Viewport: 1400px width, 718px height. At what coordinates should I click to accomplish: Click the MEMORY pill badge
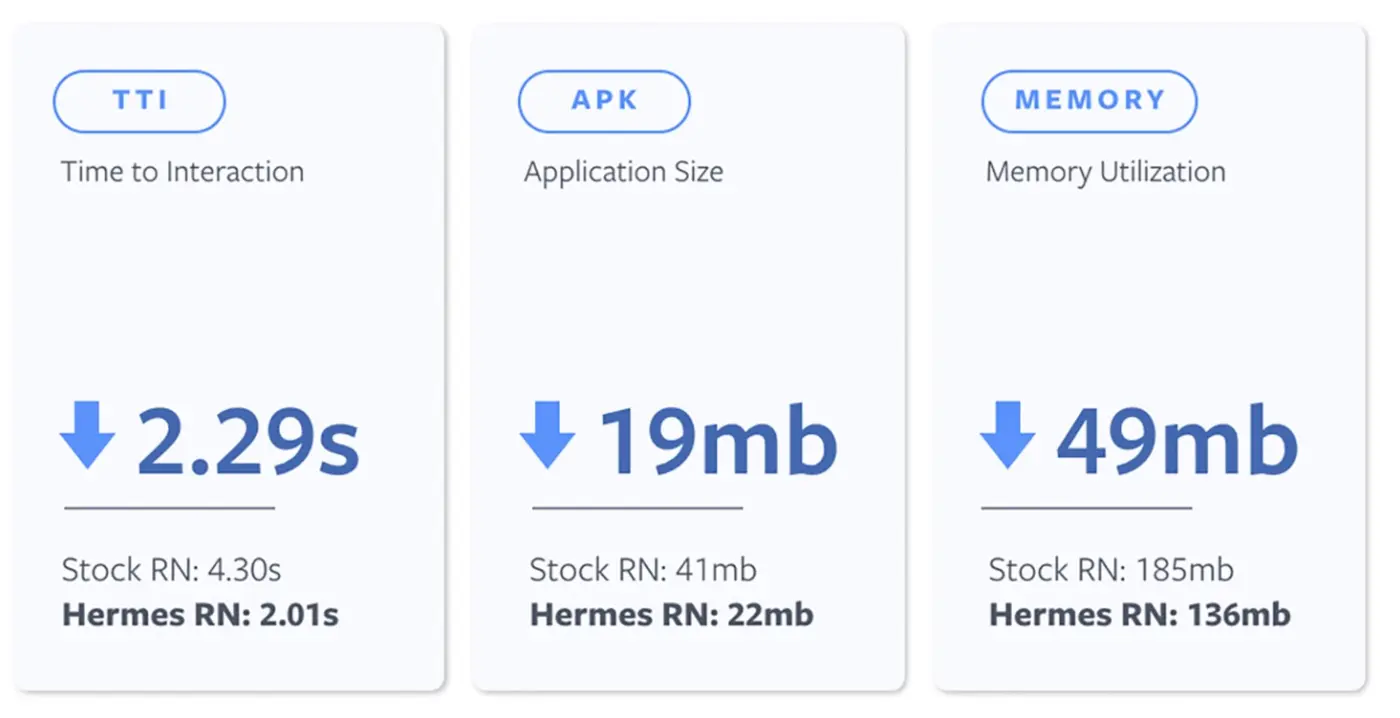click(1089, 101)
